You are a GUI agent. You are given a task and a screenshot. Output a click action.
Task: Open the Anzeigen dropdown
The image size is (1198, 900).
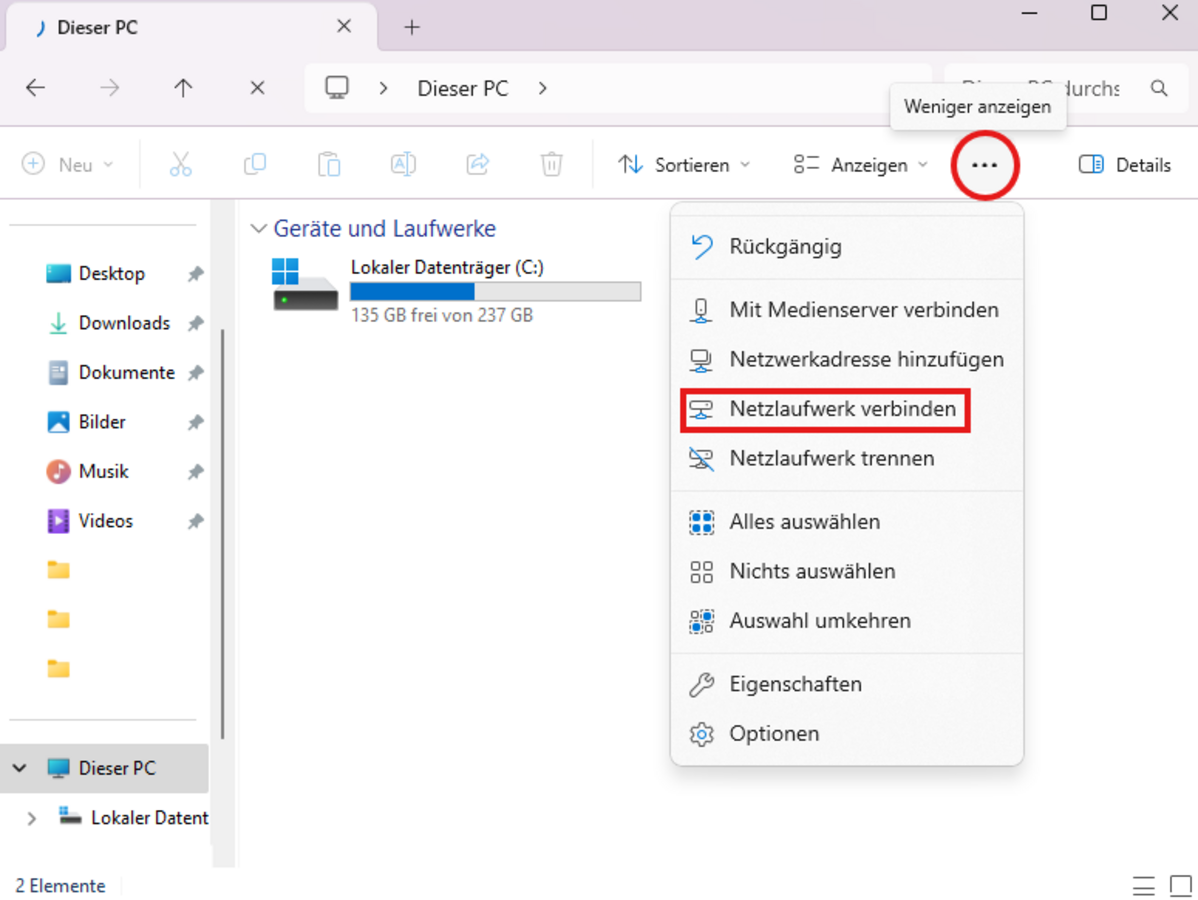[860, 165]
